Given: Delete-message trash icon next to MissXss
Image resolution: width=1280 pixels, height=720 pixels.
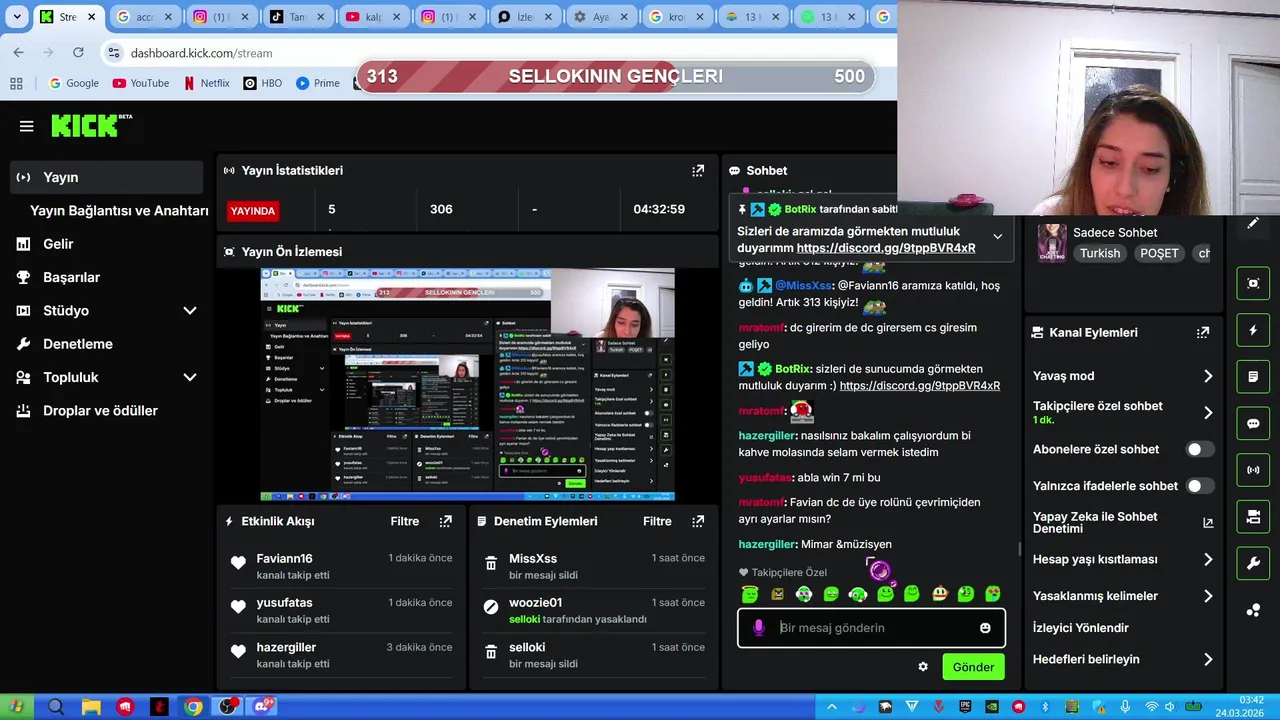Looking at the screenshot, I should tap(491, 564).
